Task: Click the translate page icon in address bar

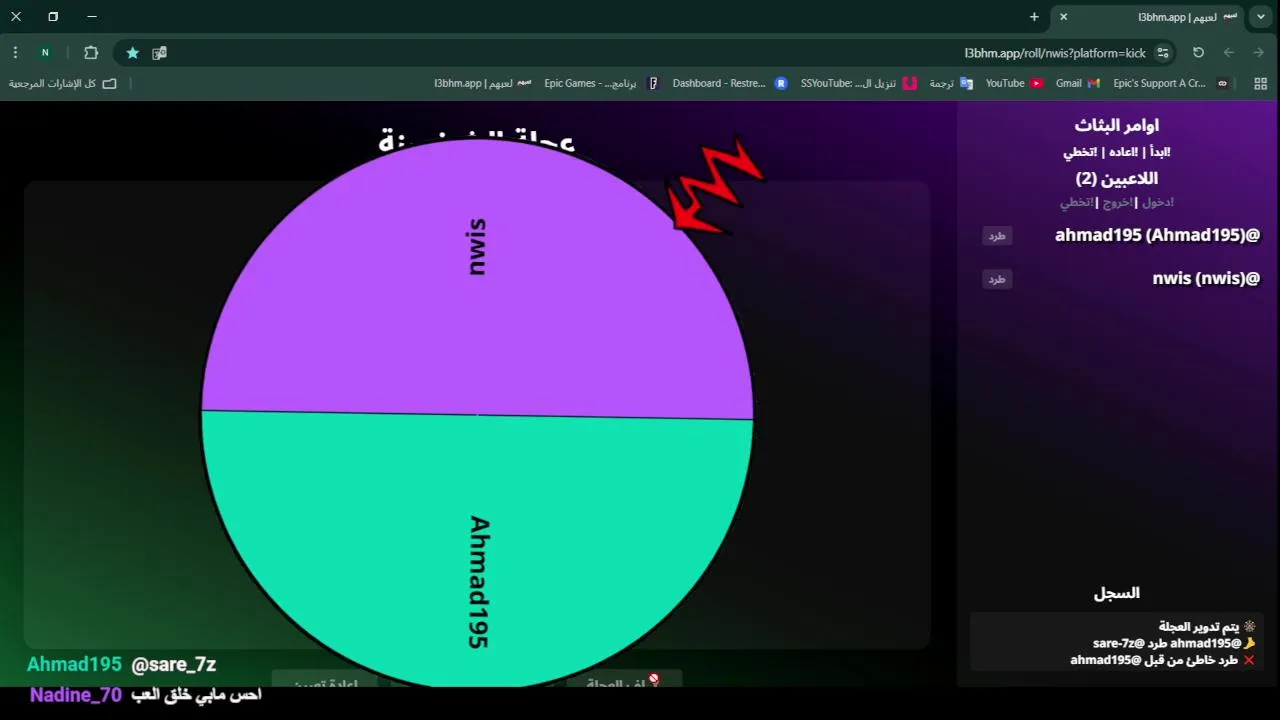Action: click(159, 52)
